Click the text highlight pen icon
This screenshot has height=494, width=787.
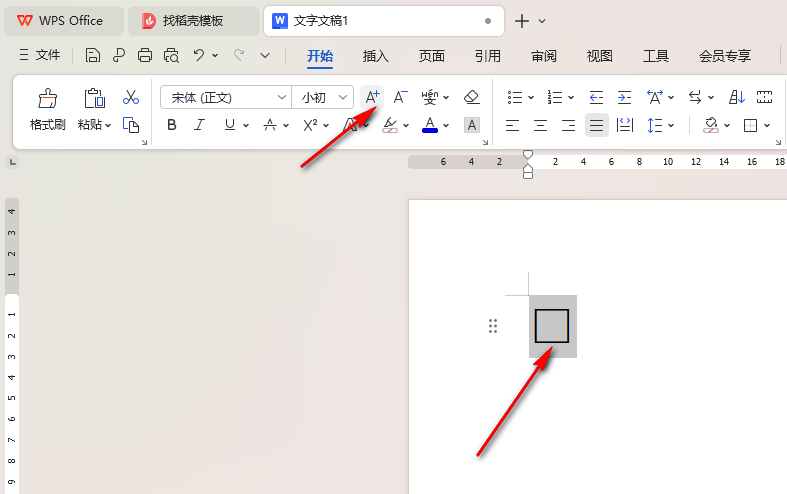click(x=390, y=125)
